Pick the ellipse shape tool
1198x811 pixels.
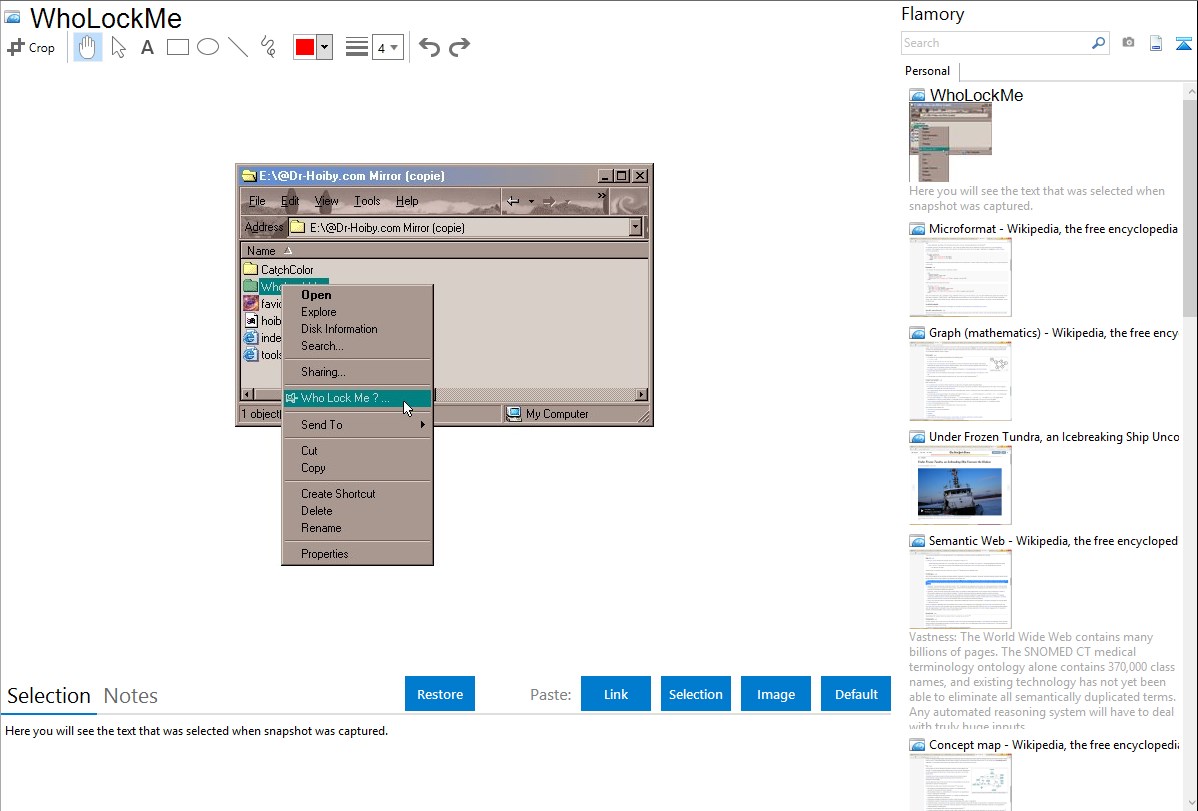pos(208,47)
